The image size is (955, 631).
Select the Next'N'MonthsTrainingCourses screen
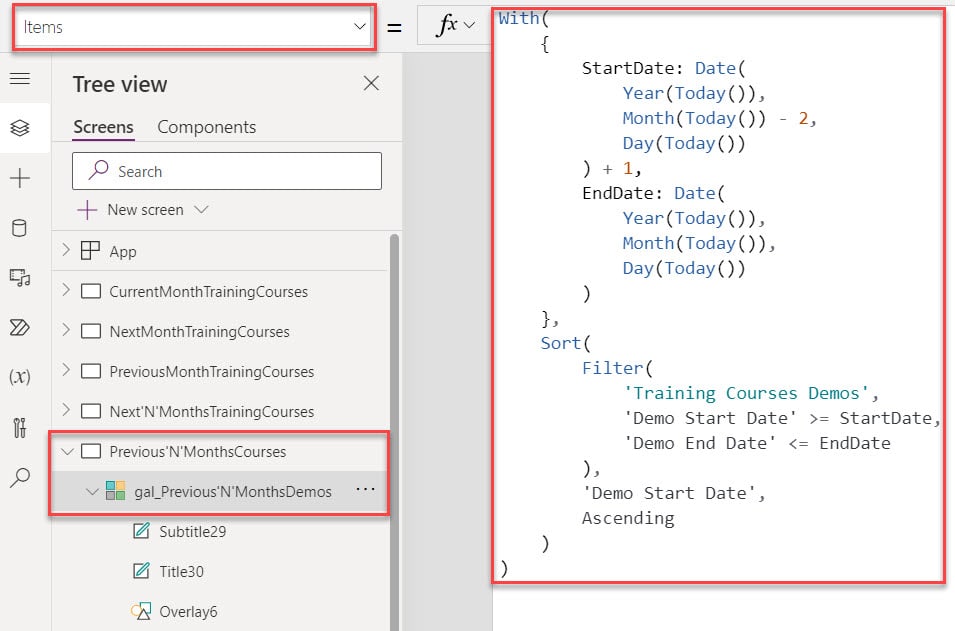(x=211, y=412)
